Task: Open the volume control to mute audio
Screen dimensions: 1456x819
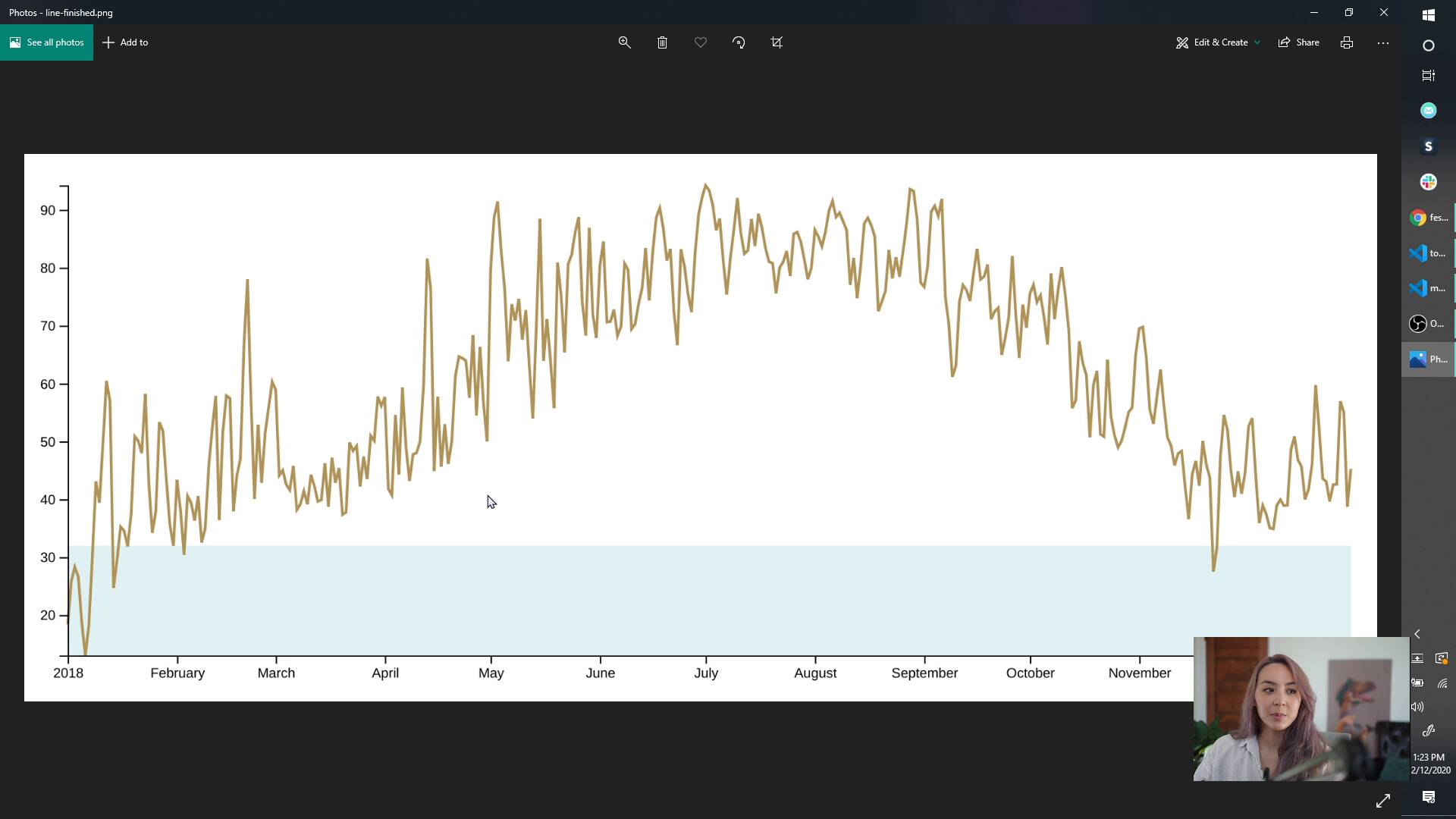Action: (1417, 706)
